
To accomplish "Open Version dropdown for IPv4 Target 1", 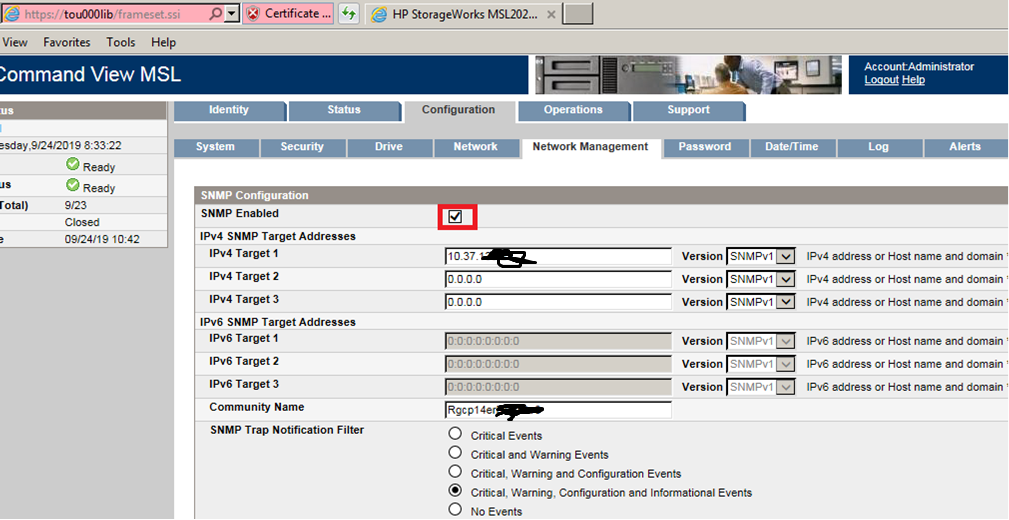I will (x=785, y=256).
